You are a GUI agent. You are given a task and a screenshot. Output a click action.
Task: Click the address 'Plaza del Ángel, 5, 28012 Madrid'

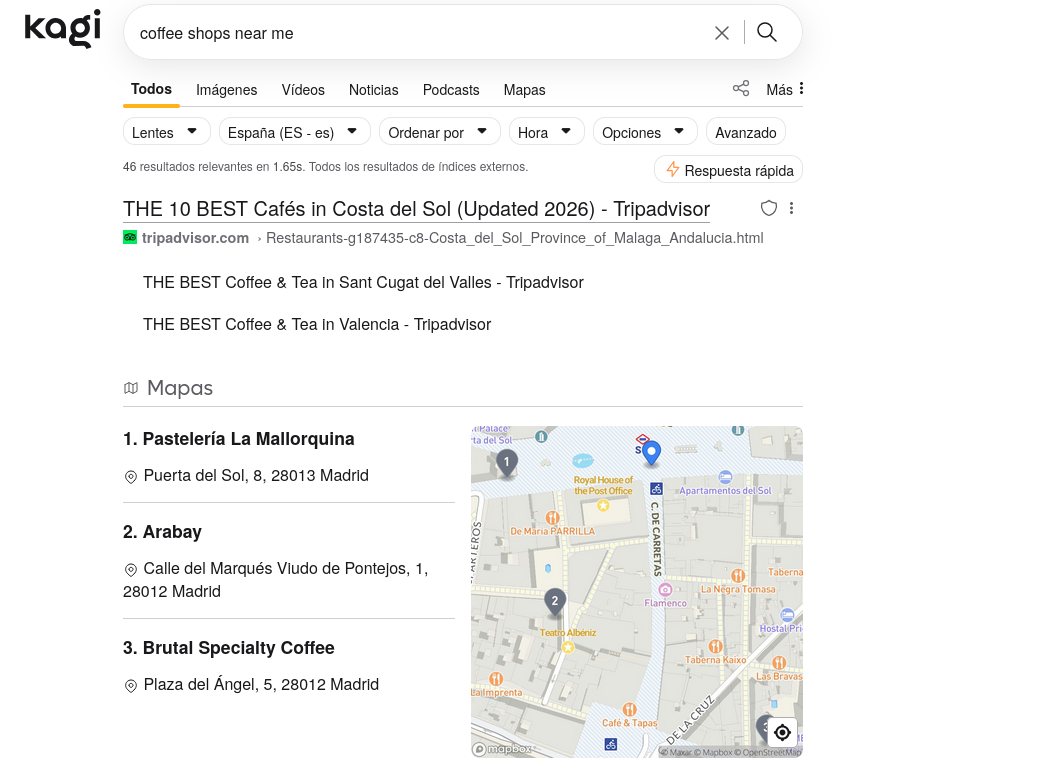(261, 684)
